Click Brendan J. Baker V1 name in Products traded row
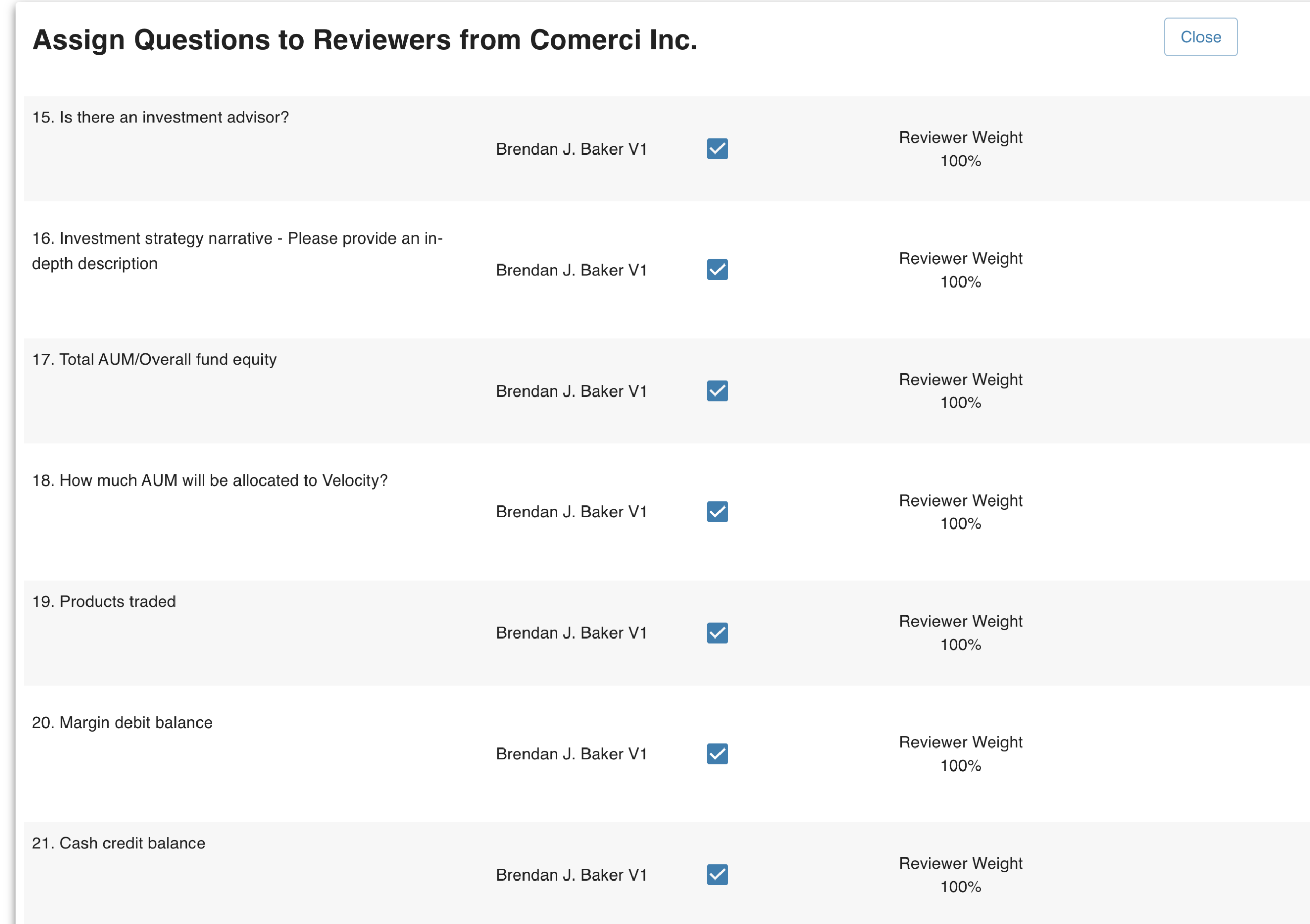The width and height of the screenshot is (1310, 924). 571,632
